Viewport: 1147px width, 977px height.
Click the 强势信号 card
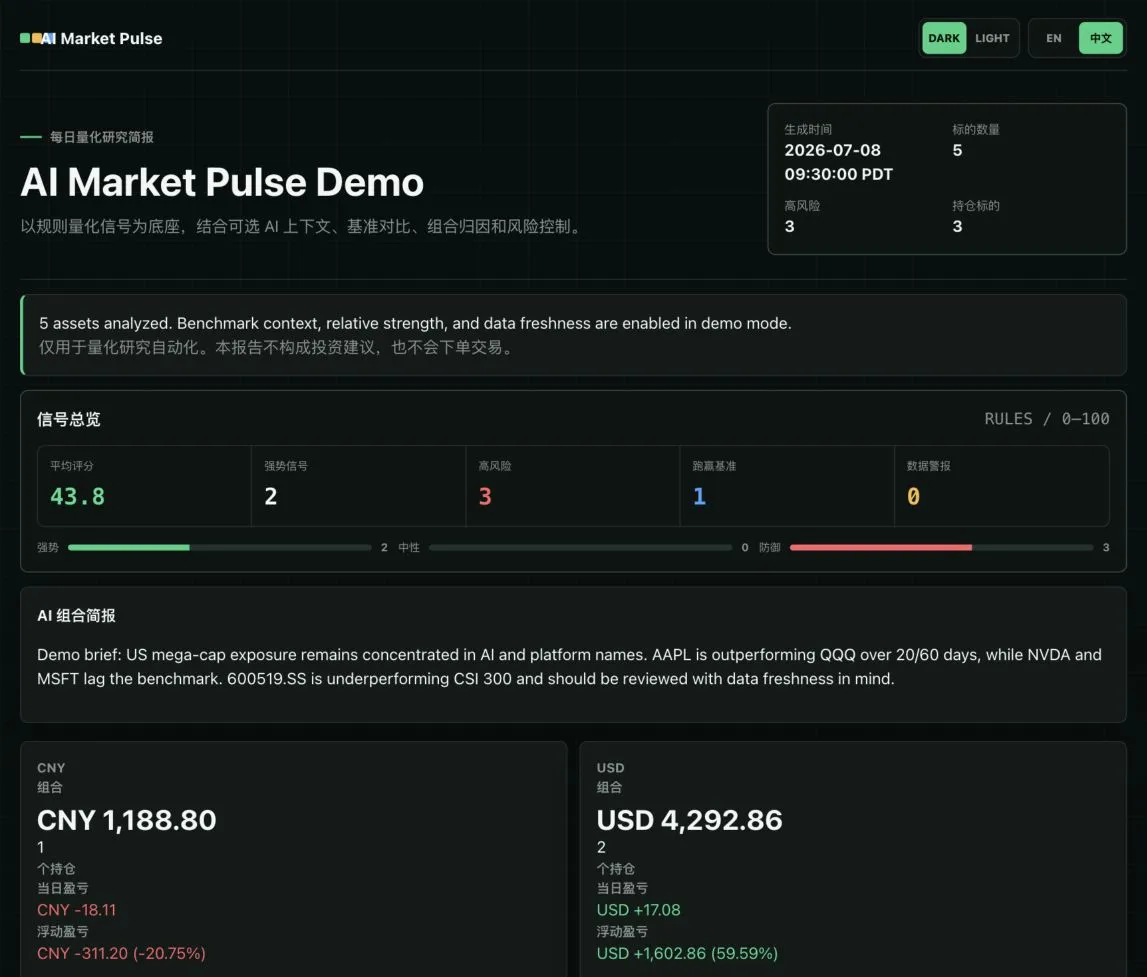pyautogui.click(x=358, y=486)
